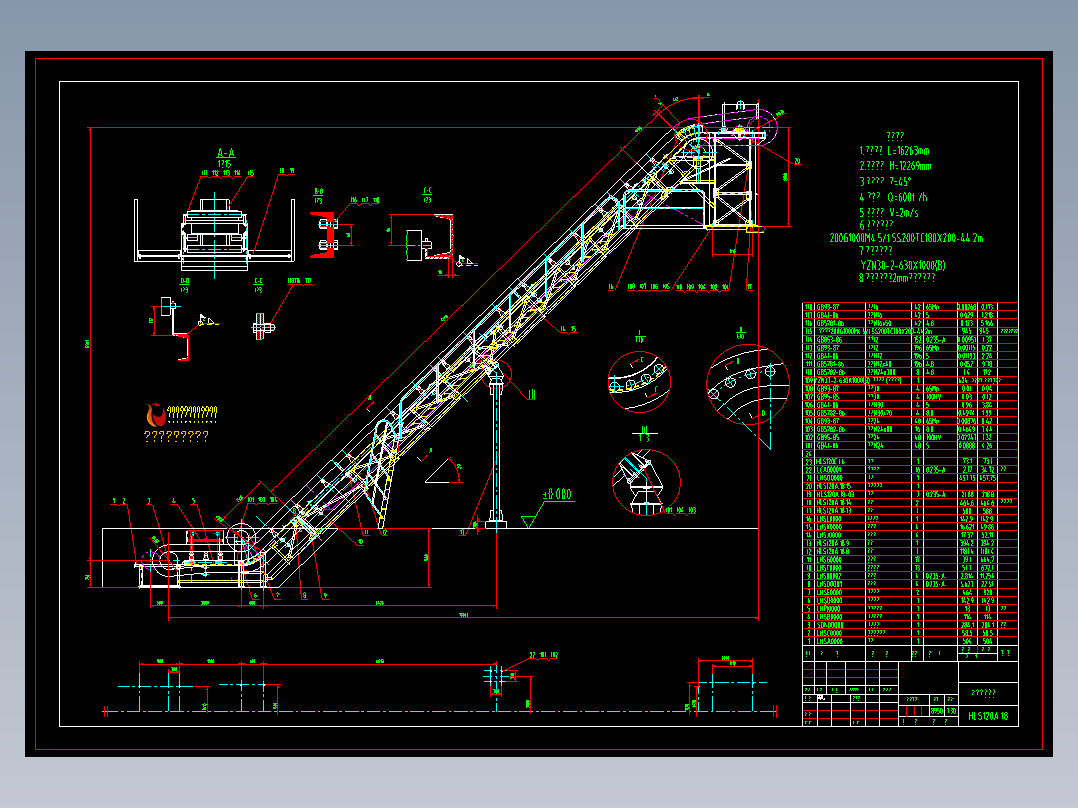This screenshot has width=1078, height=808.
Task: Click the elevation triangle symbol at ground level
Action: (528, 522)
